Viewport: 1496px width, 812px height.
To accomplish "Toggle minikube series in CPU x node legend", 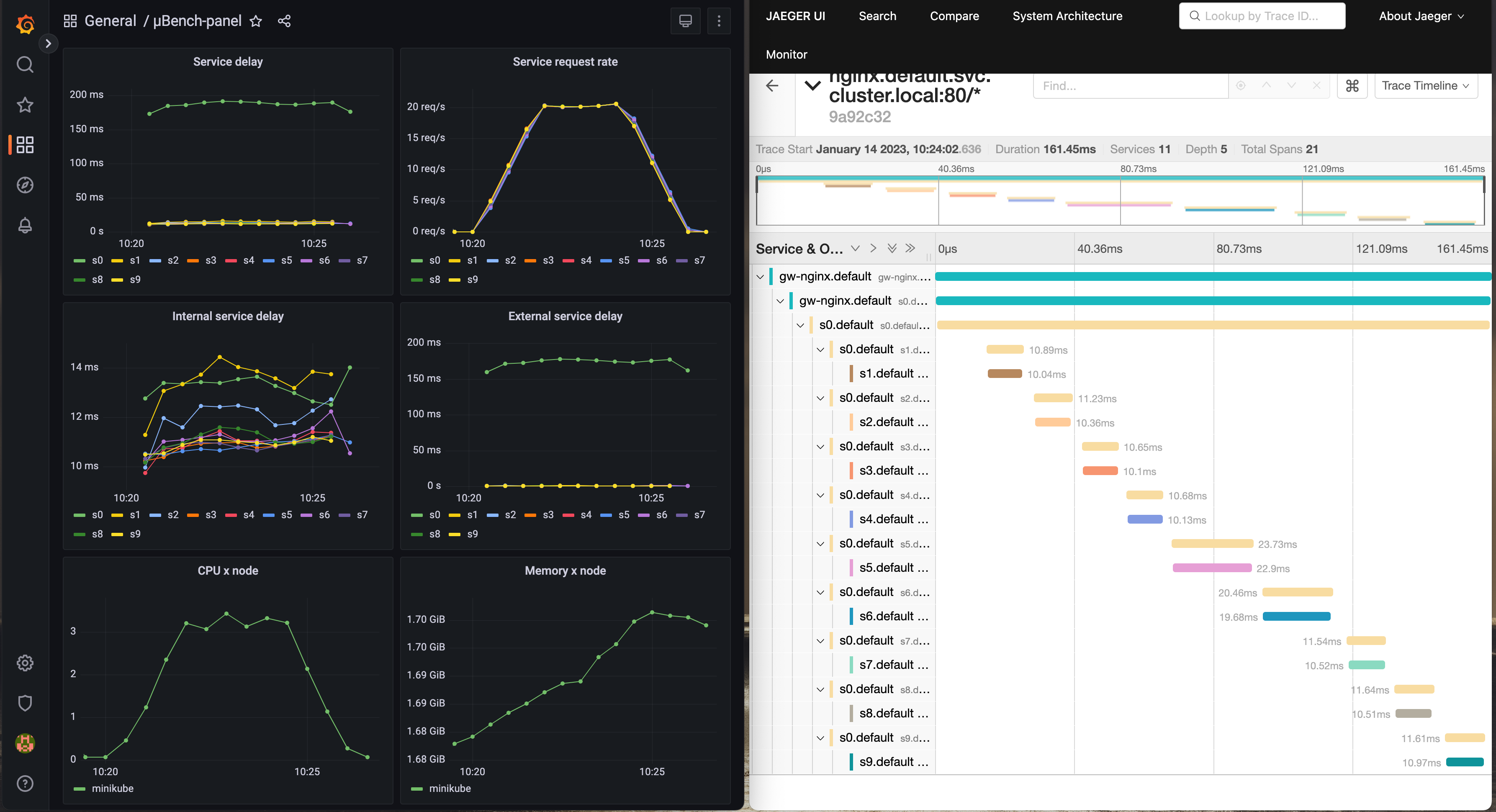I will [112, 788].
